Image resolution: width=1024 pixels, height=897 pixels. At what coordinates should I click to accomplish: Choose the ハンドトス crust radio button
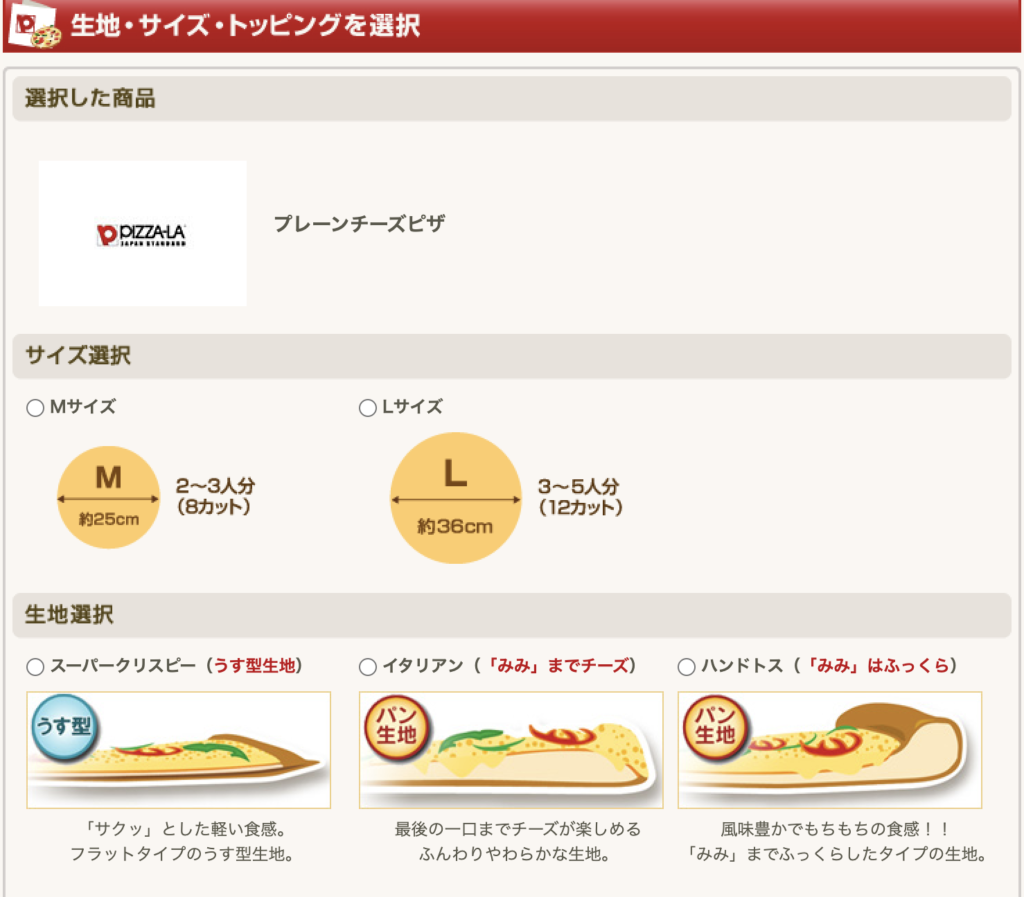pos(686,667)
